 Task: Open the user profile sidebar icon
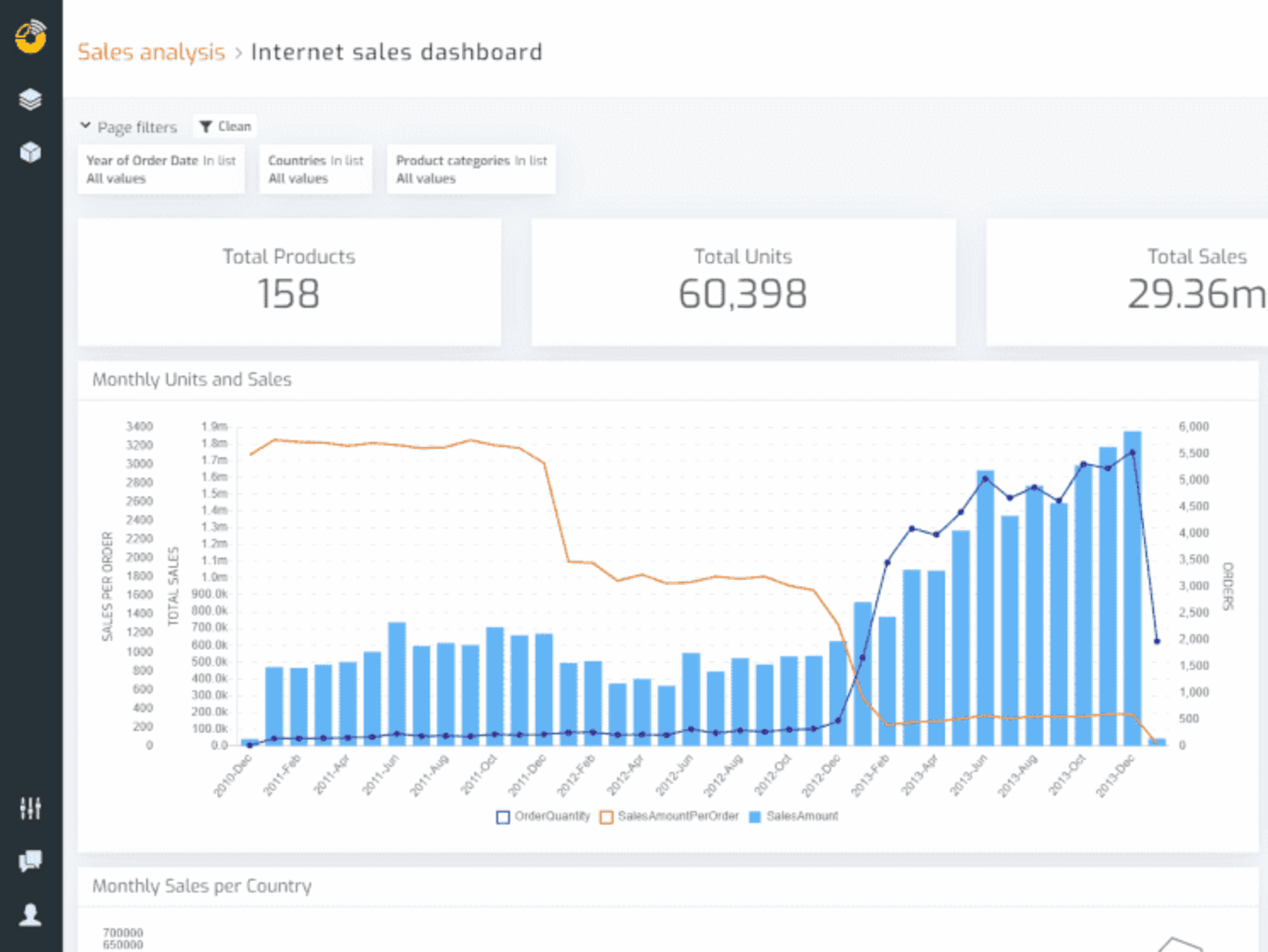pos(30,915)
